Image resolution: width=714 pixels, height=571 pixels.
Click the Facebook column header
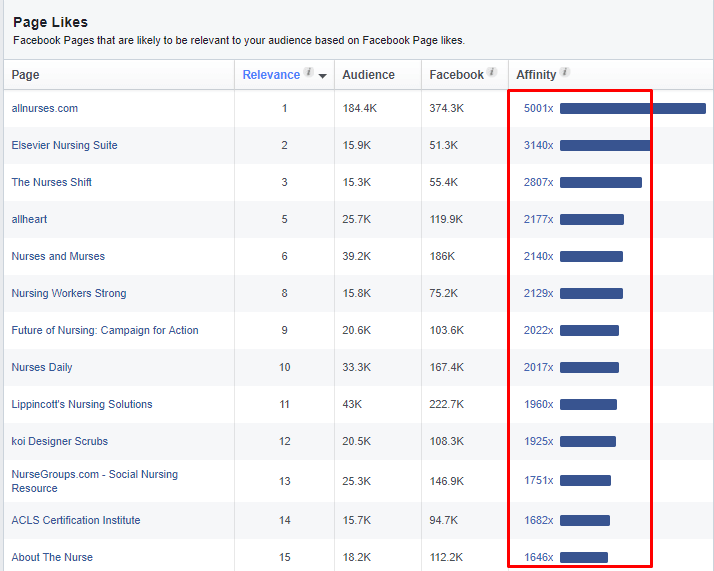(x=456, y=75)
